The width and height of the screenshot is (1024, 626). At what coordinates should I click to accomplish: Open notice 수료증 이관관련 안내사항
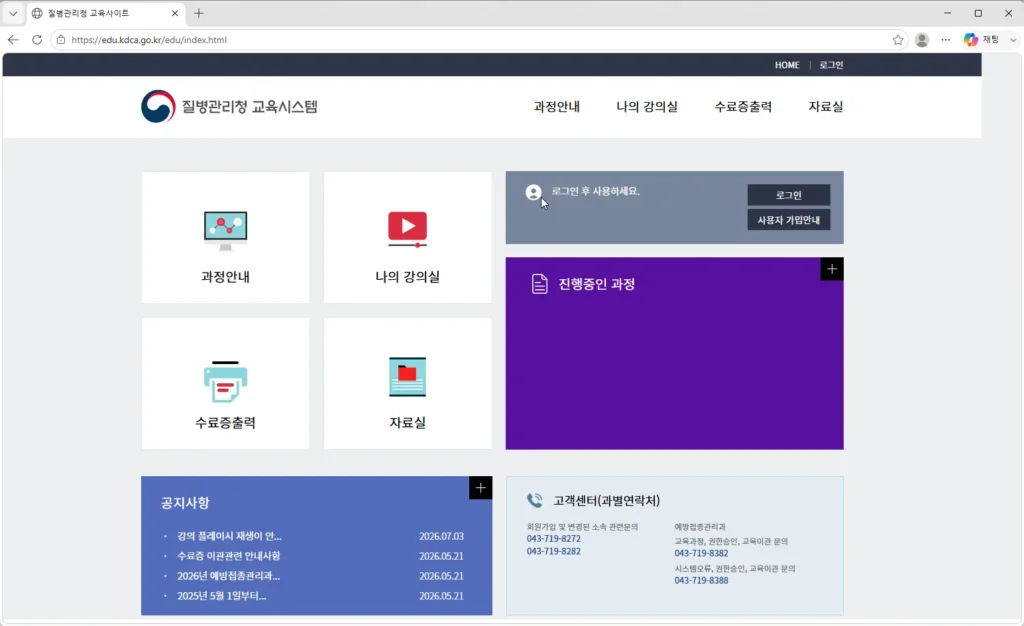[229, 556]
